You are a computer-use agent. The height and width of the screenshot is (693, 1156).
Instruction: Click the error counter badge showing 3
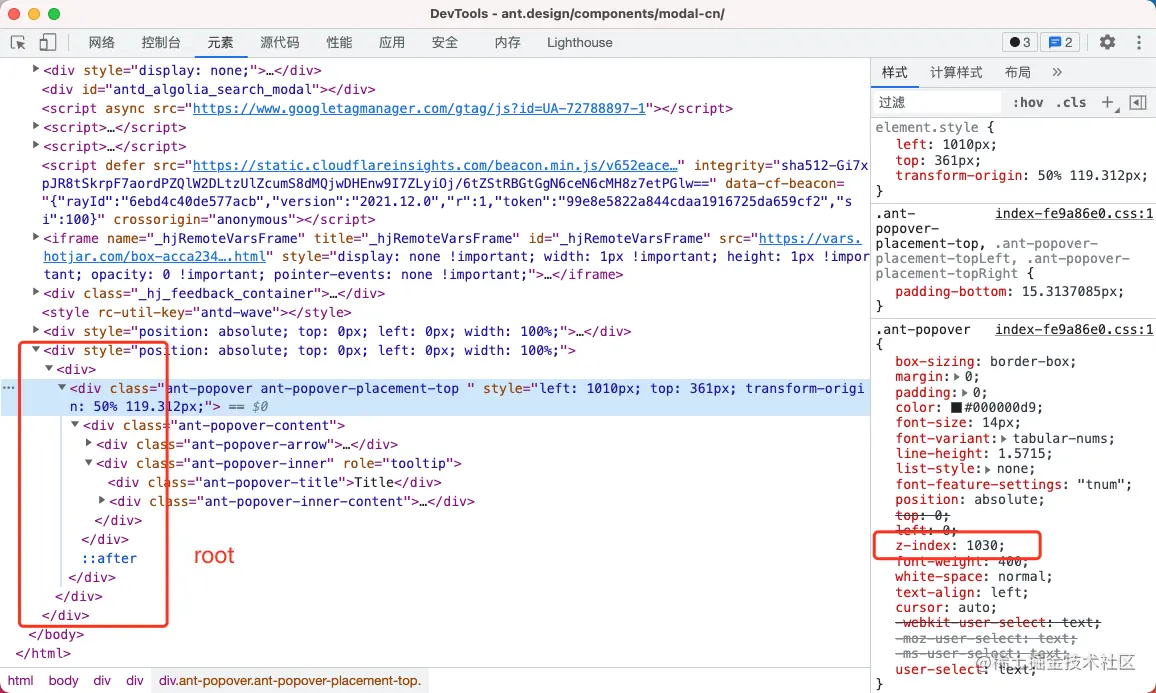1020,43
